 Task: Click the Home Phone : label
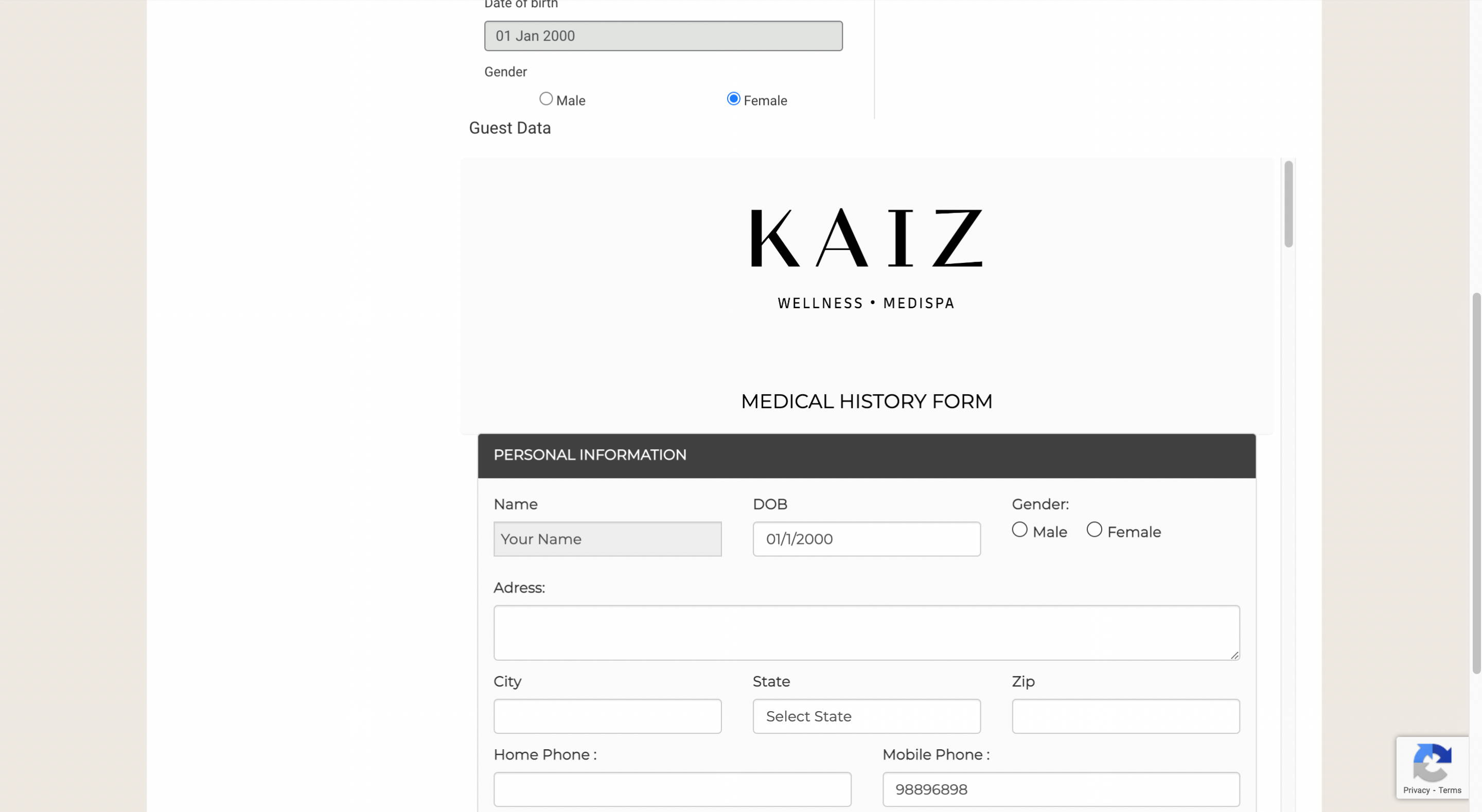(545, 754)
